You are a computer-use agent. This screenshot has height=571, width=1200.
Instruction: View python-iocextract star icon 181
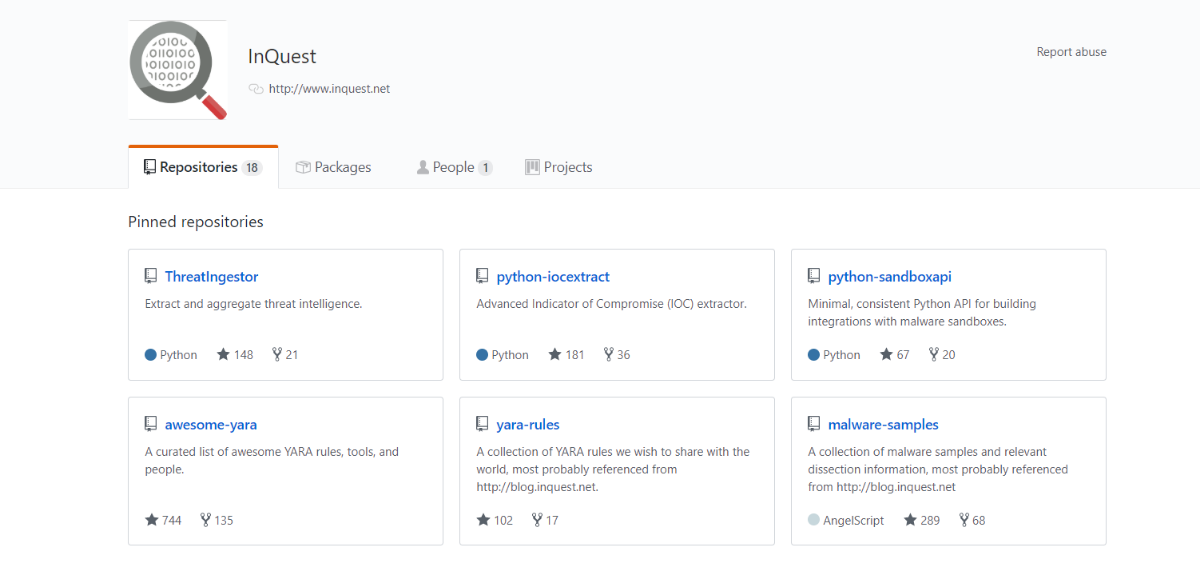tap(554, 354)
